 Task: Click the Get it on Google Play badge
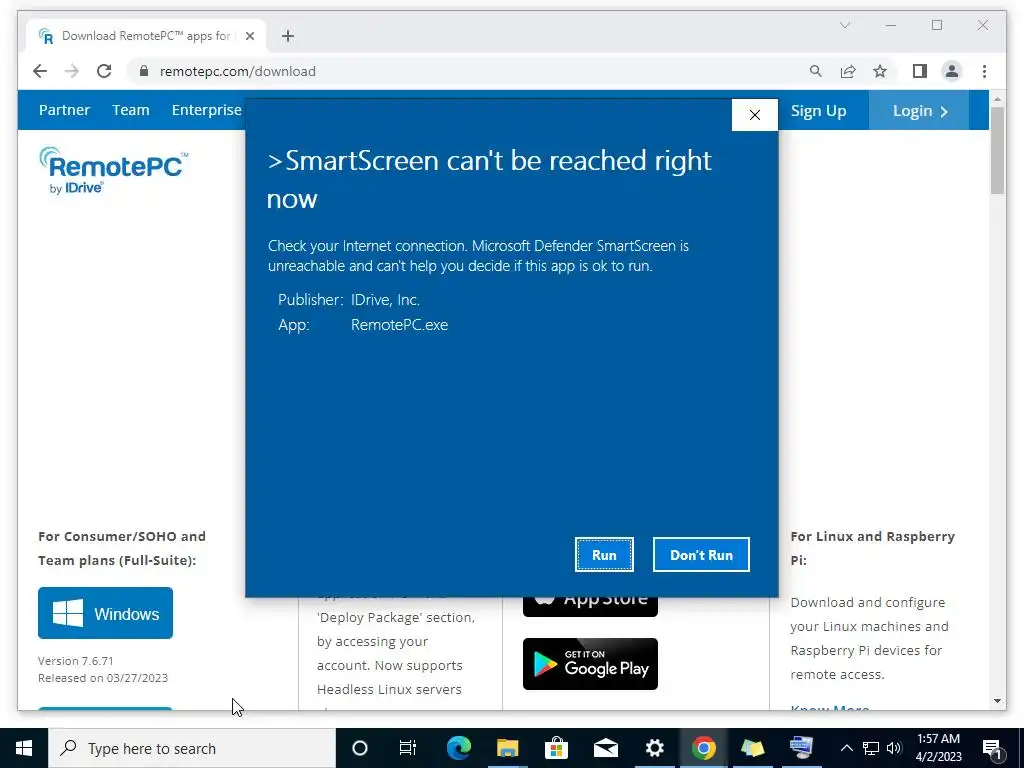click(x=590, y=664)
